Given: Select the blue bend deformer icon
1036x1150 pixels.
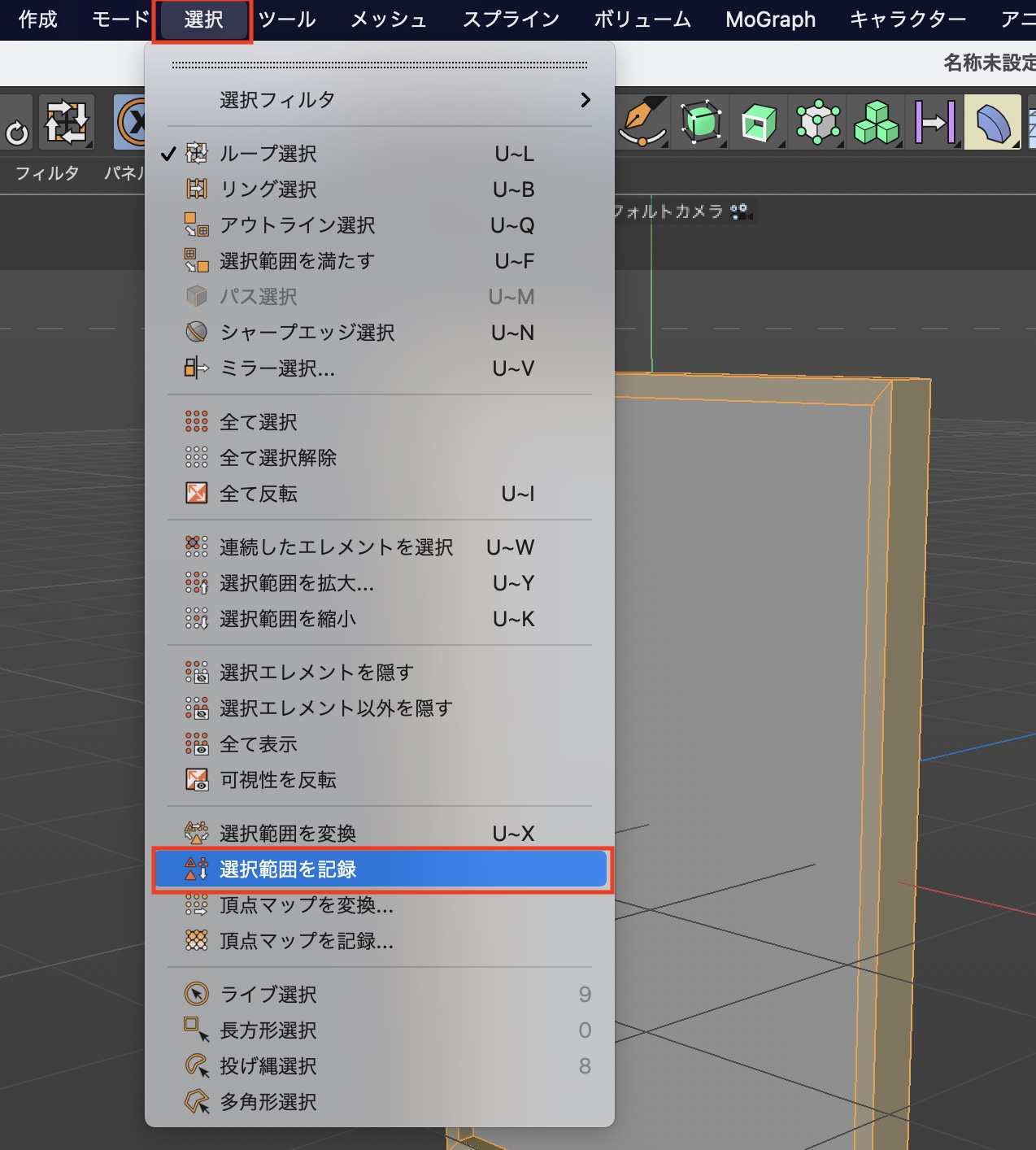Looking at the screenshot, I should [993, 123].
